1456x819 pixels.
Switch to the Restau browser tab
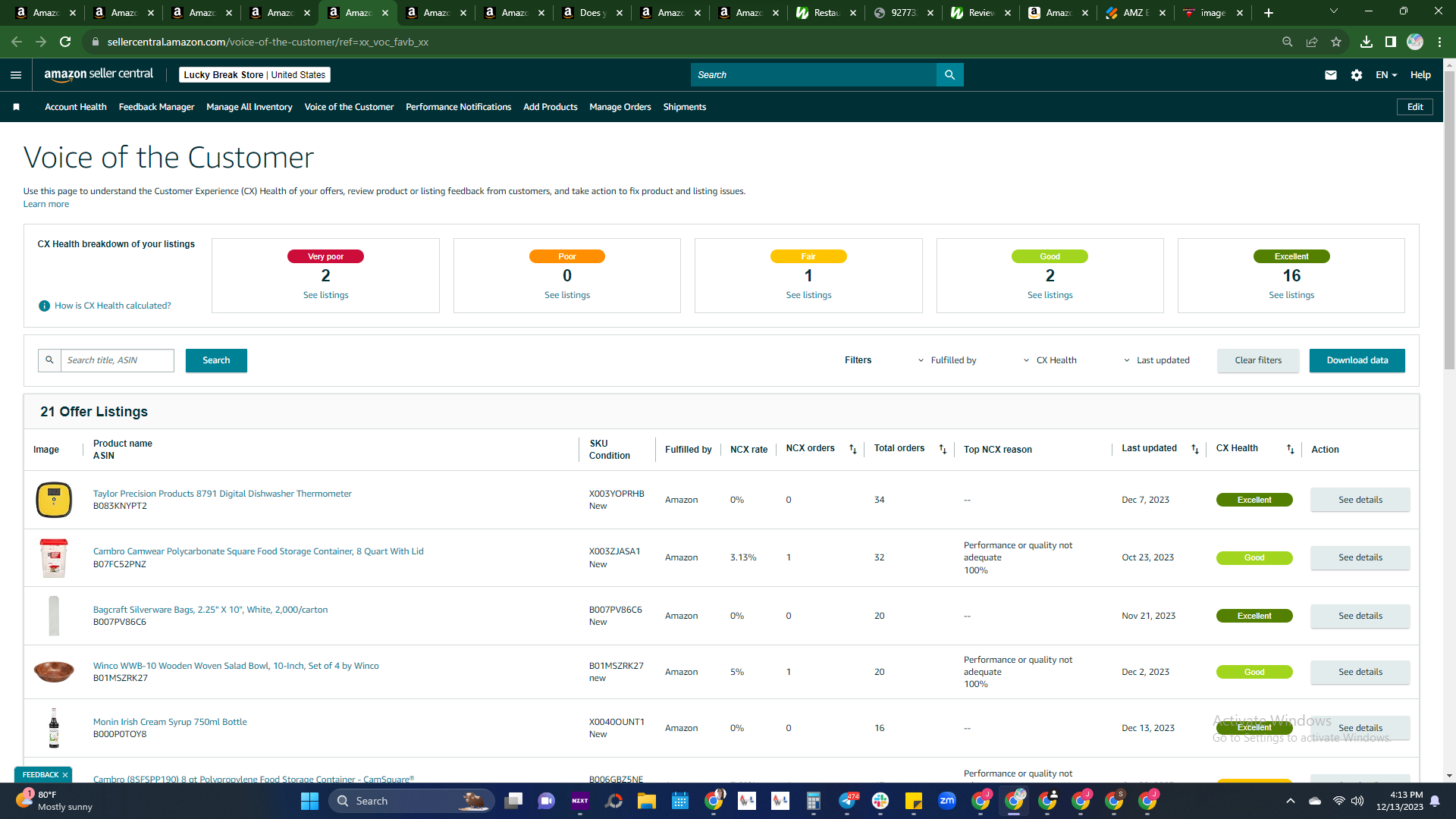point(826,13)
